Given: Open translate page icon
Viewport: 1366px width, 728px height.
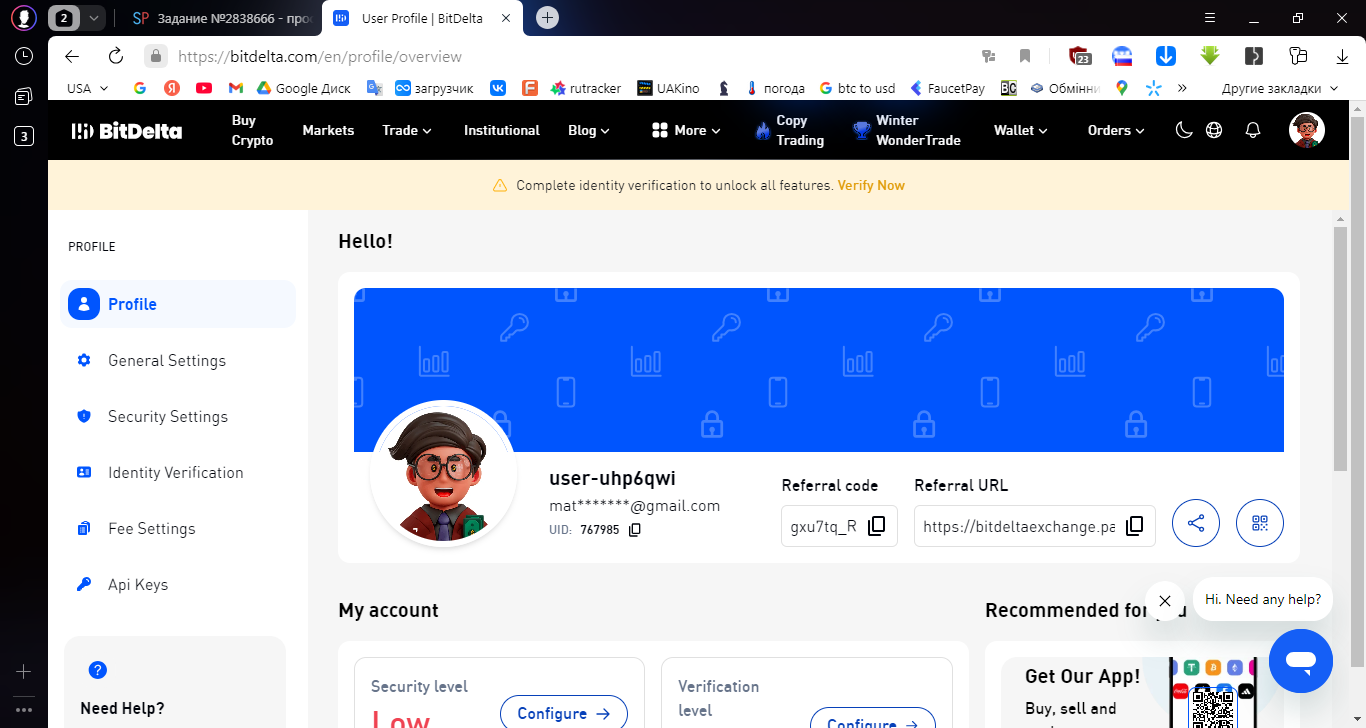Looking at the screenshot, I should [x=989, y=56].
